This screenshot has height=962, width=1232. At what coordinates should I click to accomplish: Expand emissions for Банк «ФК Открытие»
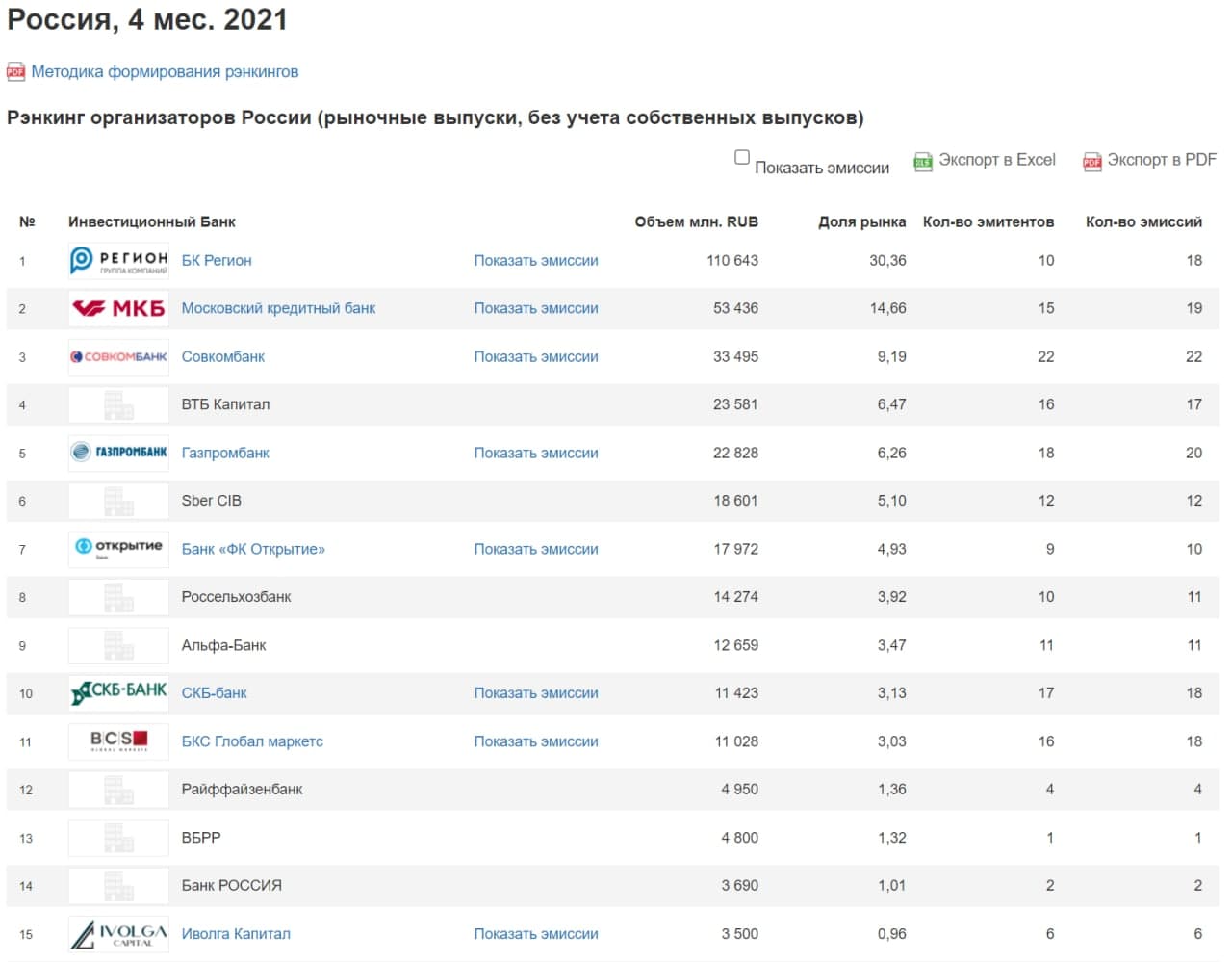pos(535,549)
